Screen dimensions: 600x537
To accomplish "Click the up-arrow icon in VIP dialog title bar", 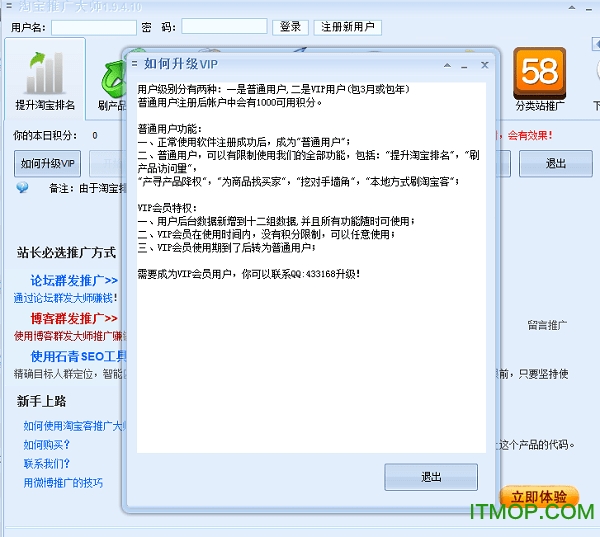I will click(447, 65).
